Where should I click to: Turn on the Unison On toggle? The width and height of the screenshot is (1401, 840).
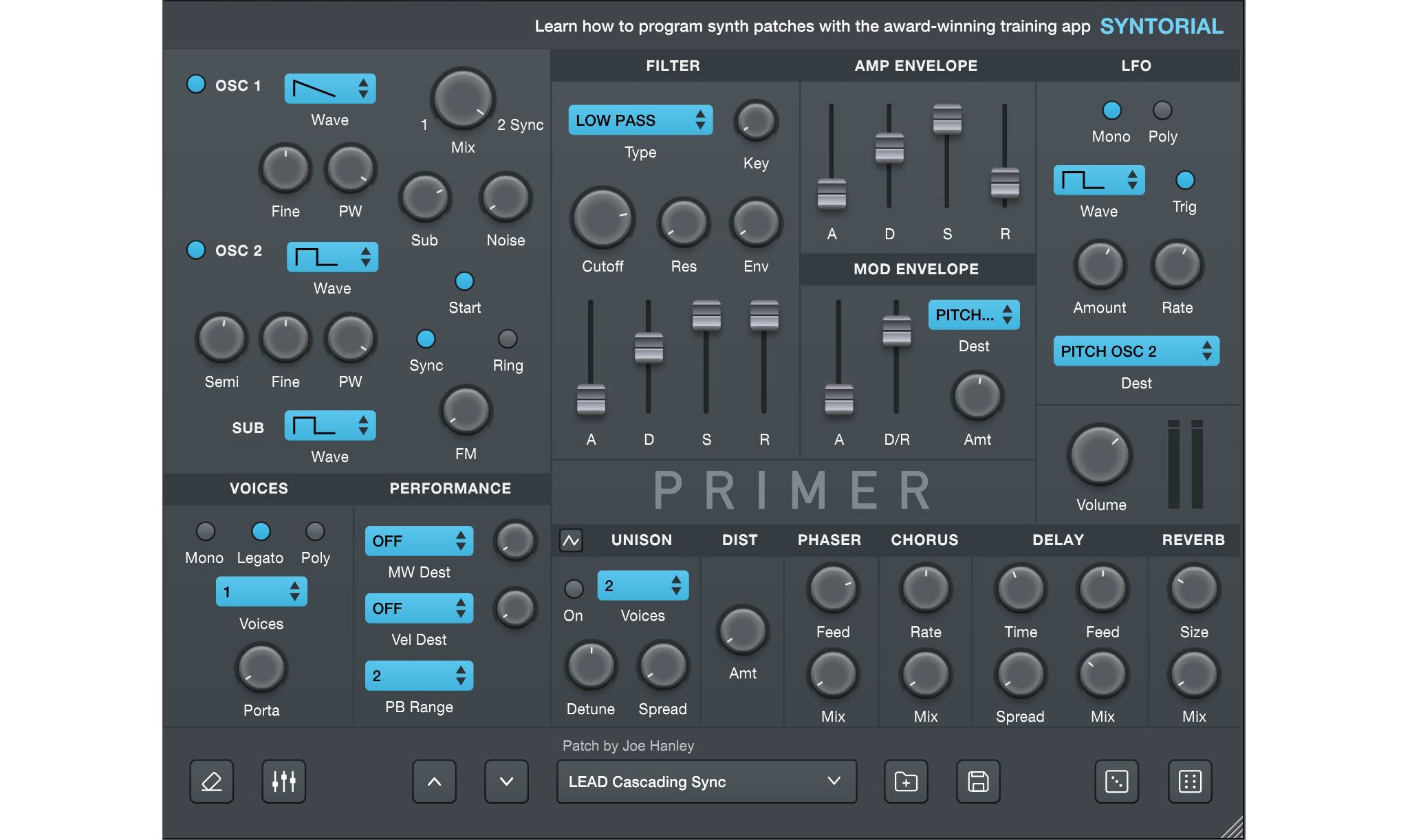[x=573, y=589]
